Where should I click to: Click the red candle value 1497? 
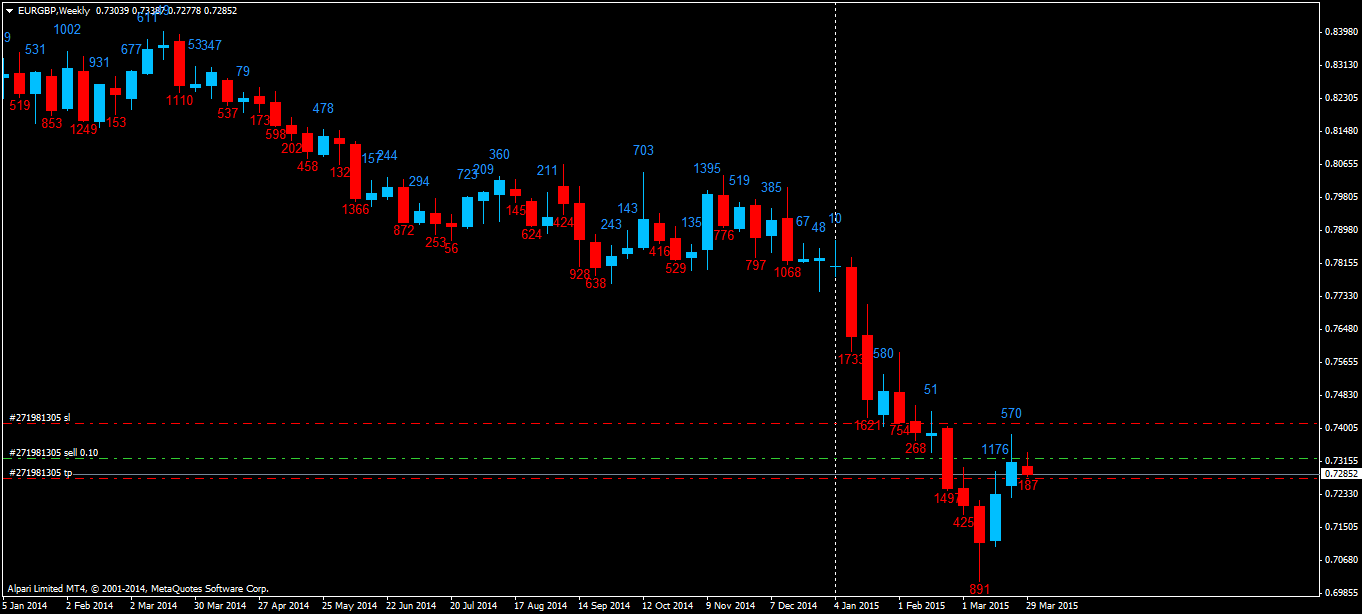(948, 498)
